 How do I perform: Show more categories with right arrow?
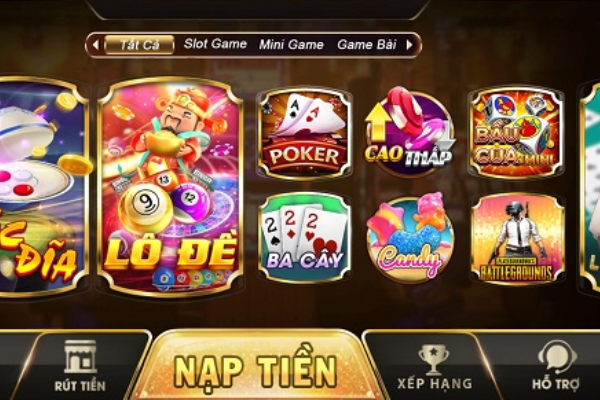pyautogui.click(x=409, y=45)
